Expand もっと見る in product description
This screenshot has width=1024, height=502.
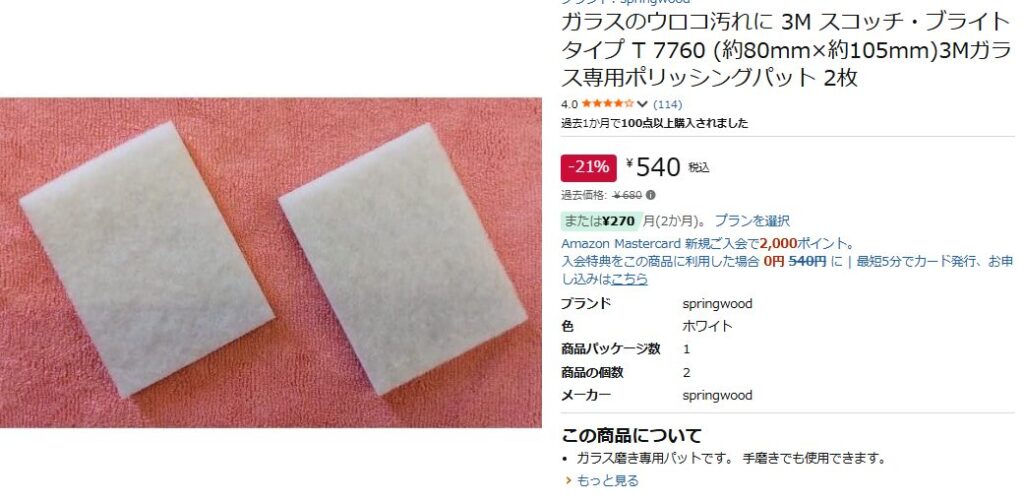607,481
